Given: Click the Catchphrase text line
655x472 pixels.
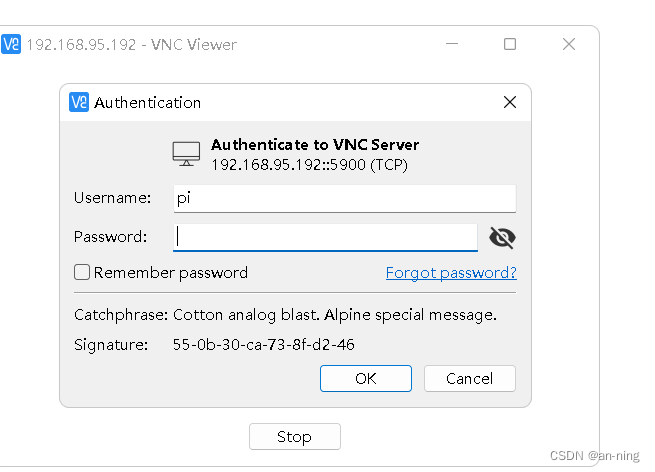Looking at the screenshot, I should [x=285, y=314].
